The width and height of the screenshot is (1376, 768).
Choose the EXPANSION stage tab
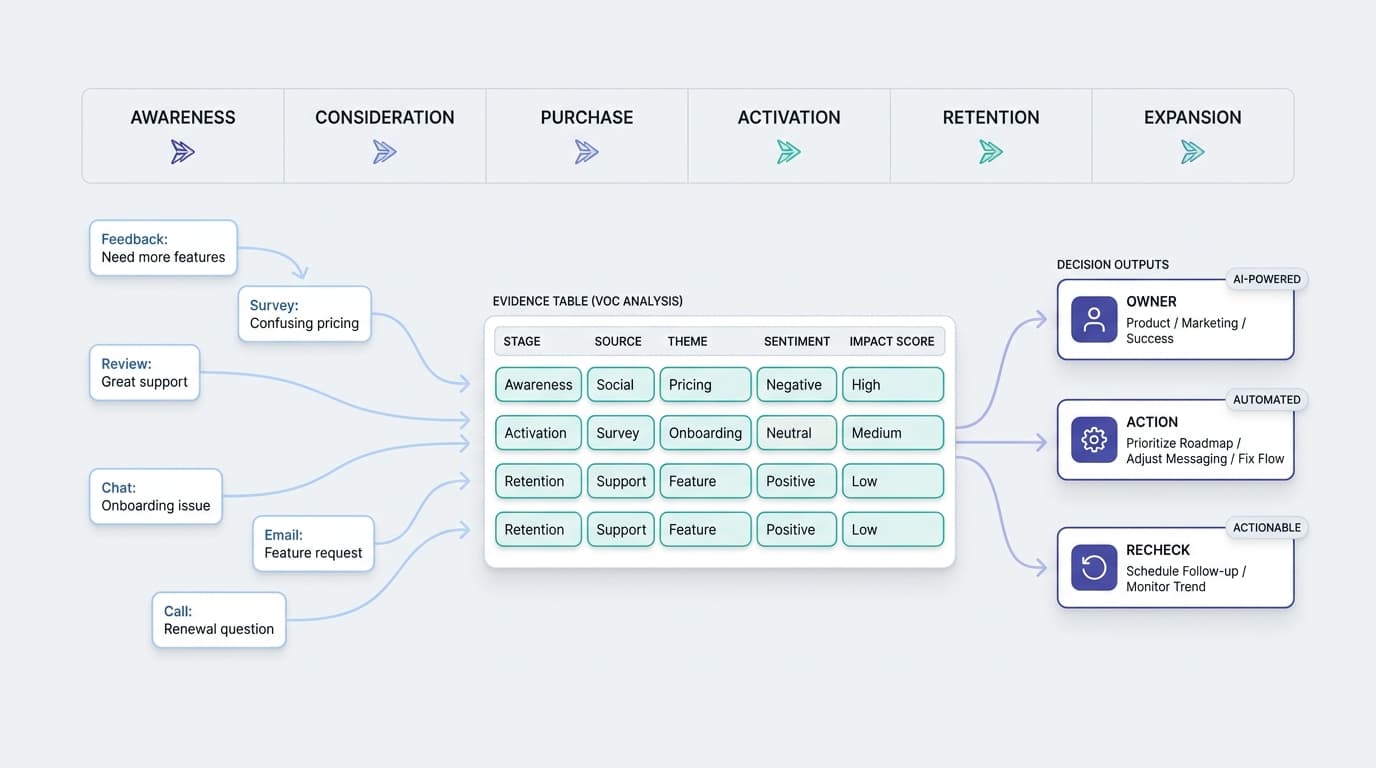[1193, 136]
